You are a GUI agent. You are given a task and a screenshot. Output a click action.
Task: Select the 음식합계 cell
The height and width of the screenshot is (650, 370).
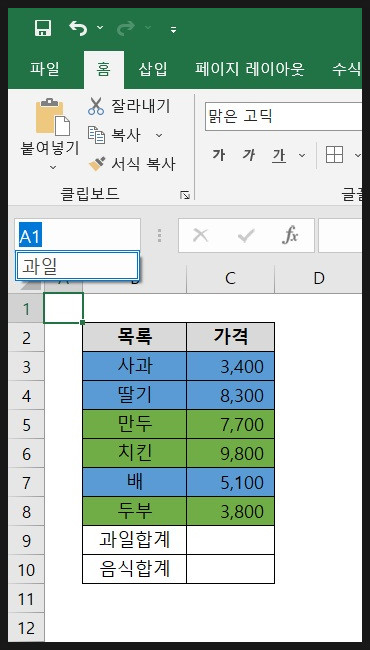coord(135,569)
